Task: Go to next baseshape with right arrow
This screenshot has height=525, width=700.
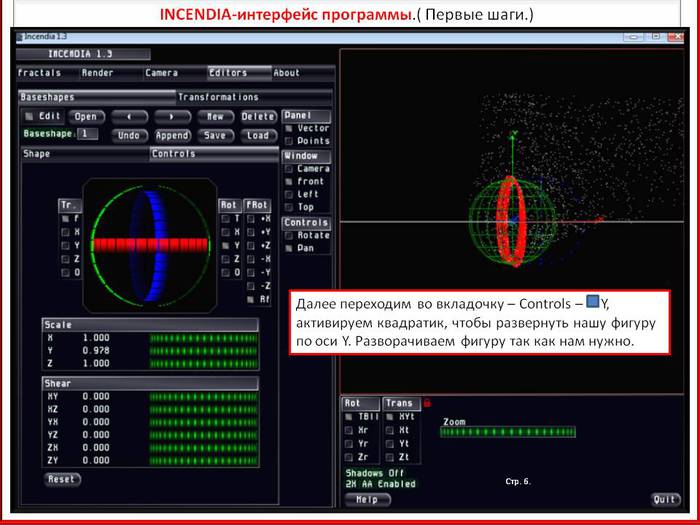Action: [172, 117]
